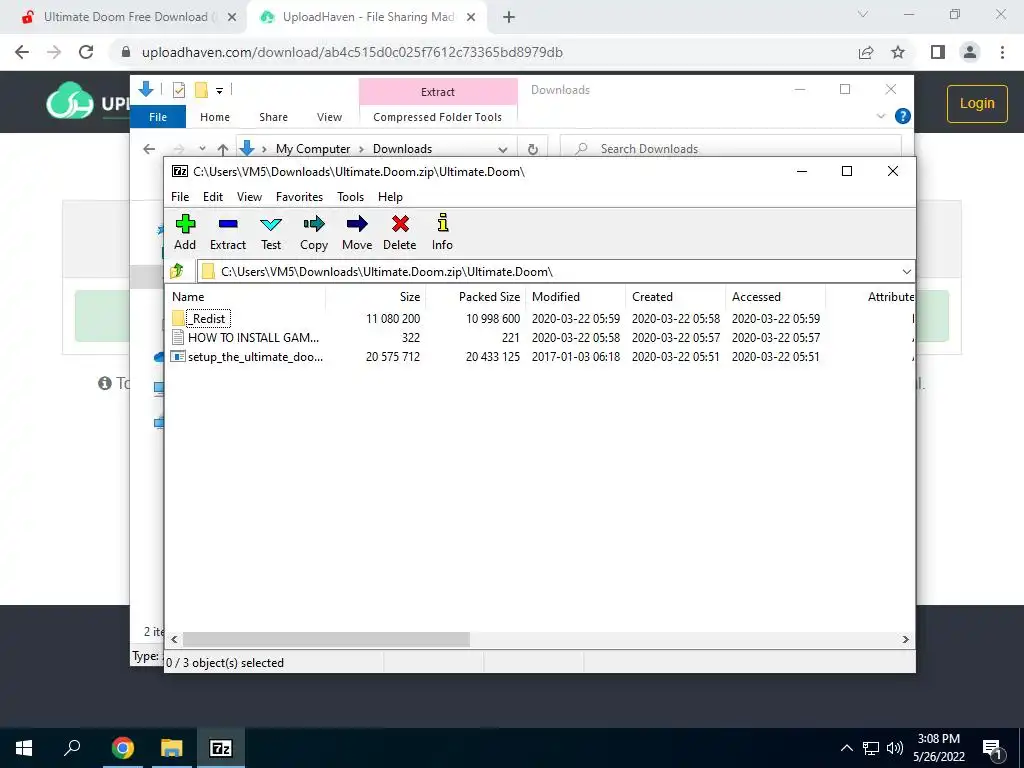Click the Copy toolbar button in 7-Zip
Screen dimensions: 1024x768
point(313,232)
